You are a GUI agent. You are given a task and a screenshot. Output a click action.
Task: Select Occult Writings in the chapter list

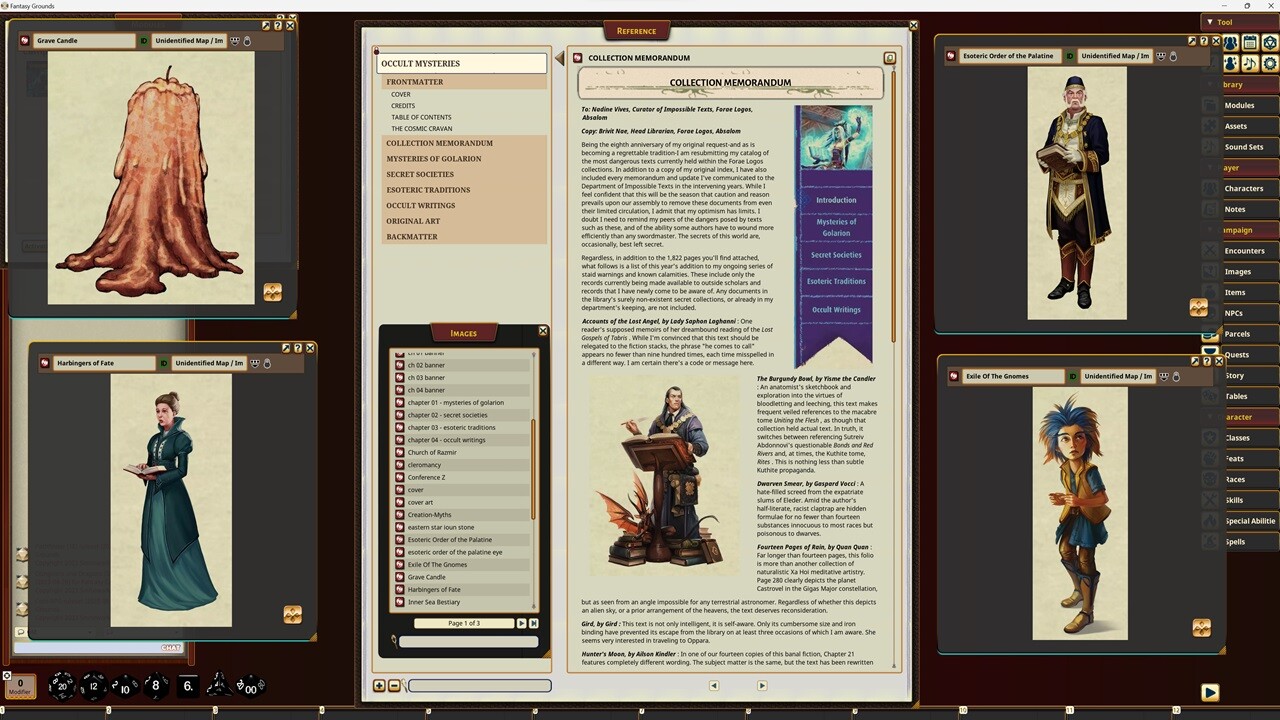[420, 205]
